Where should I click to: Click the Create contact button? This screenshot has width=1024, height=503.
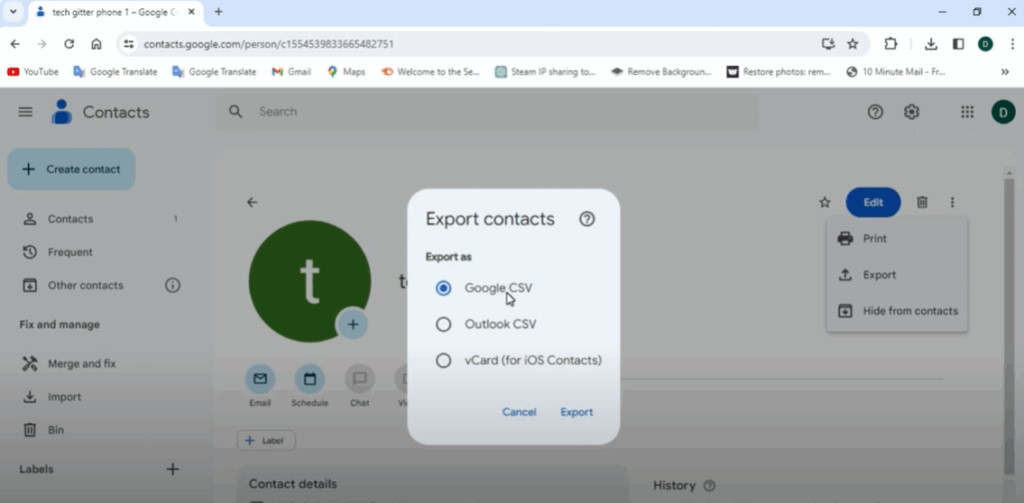pyautogui.click(x=71, y=169)
